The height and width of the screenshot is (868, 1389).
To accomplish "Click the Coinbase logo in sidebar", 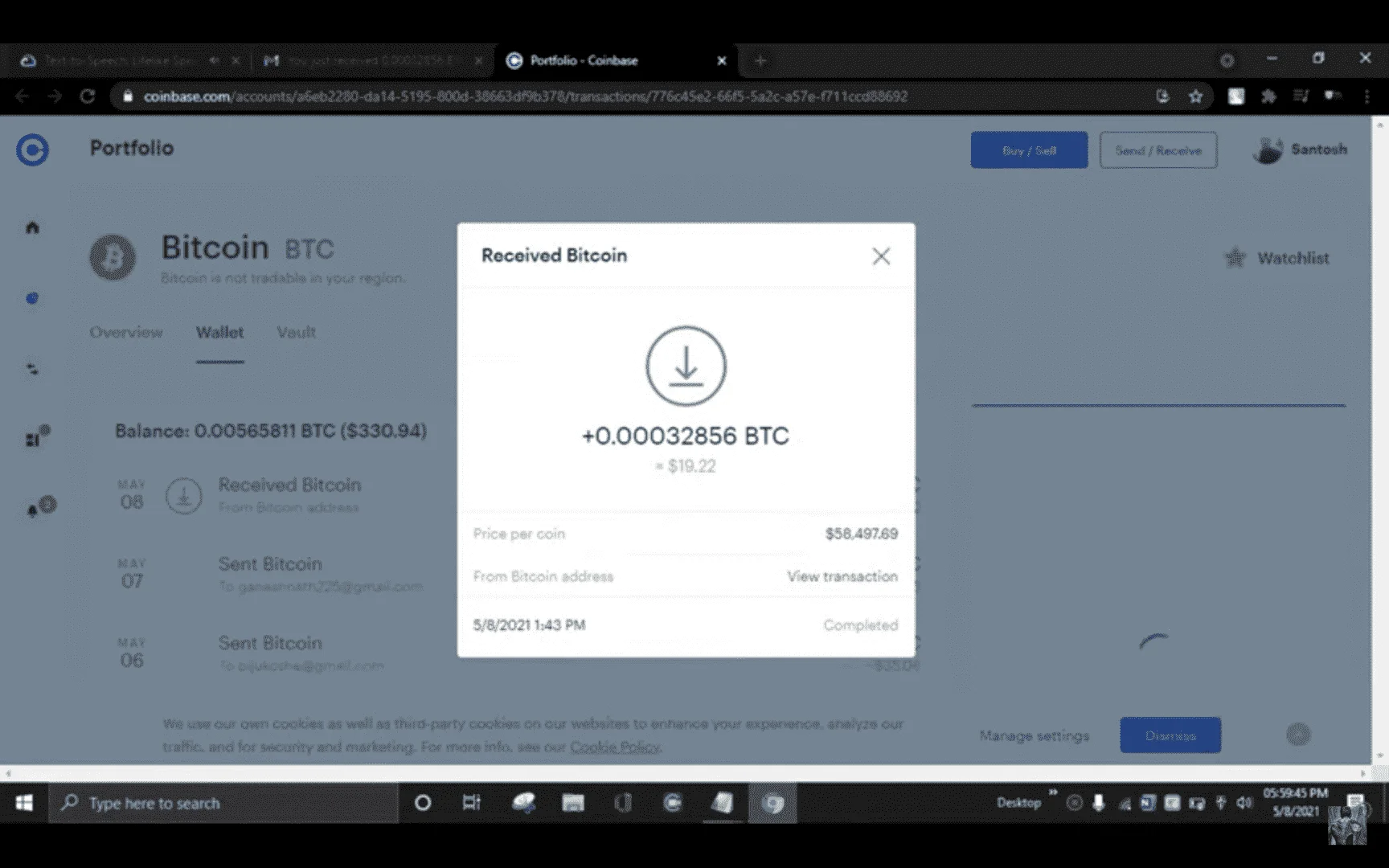I will coord(32,150).
